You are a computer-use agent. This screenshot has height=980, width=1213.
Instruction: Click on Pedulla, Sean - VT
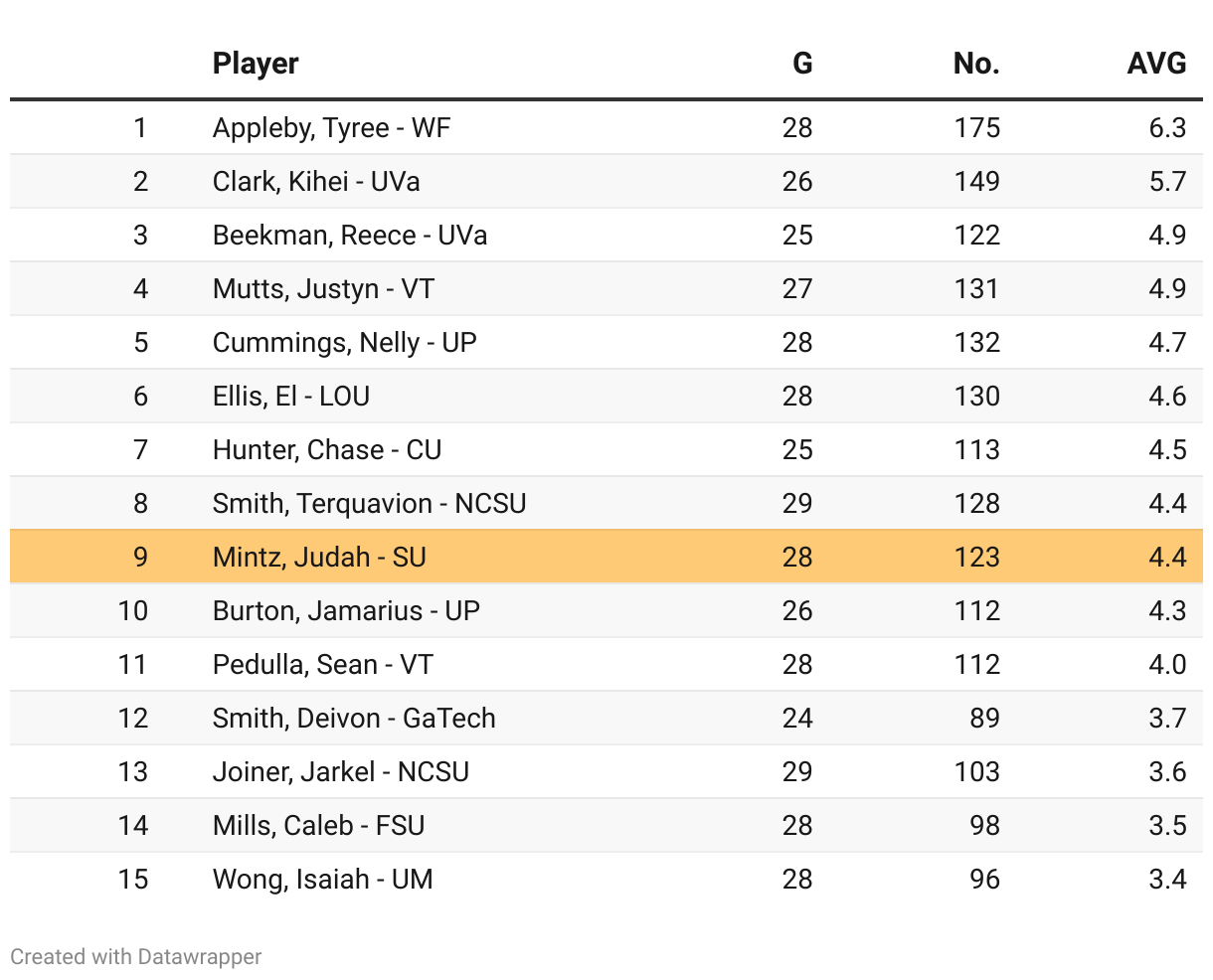coord(323,665)
